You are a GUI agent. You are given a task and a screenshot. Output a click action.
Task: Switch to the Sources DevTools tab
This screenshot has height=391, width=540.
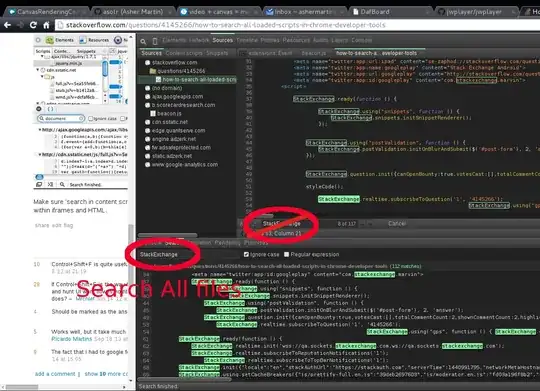[x=222, y=40]
